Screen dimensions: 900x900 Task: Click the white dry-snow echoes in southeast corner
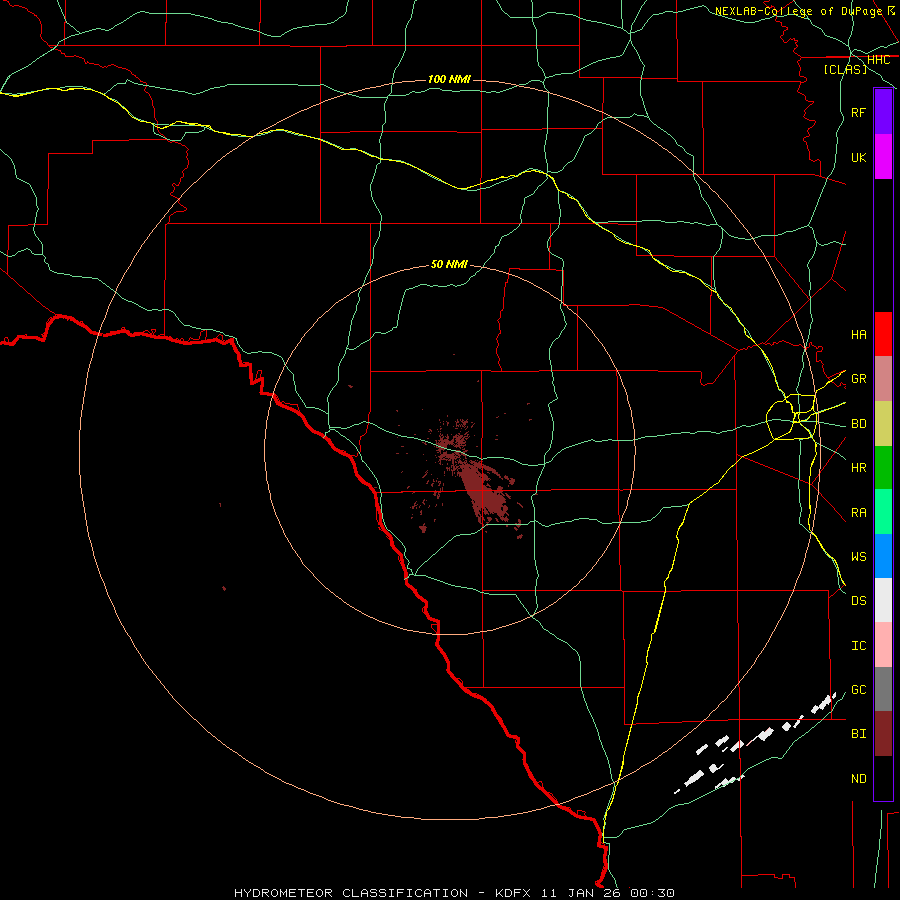coord(755,743)
